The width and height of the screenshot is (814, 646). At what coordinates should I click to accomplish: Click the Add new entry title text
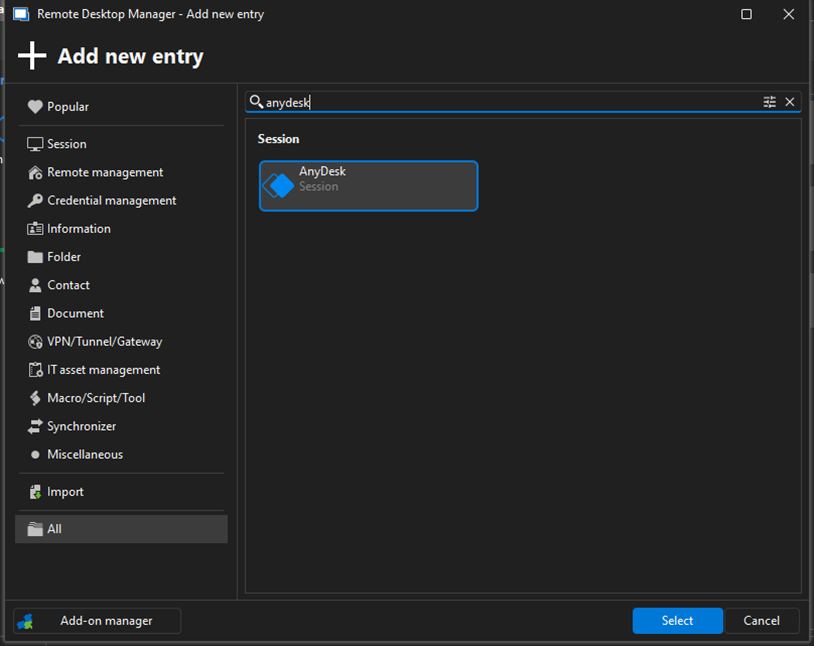pyautogui.click(x=130, y=56)
